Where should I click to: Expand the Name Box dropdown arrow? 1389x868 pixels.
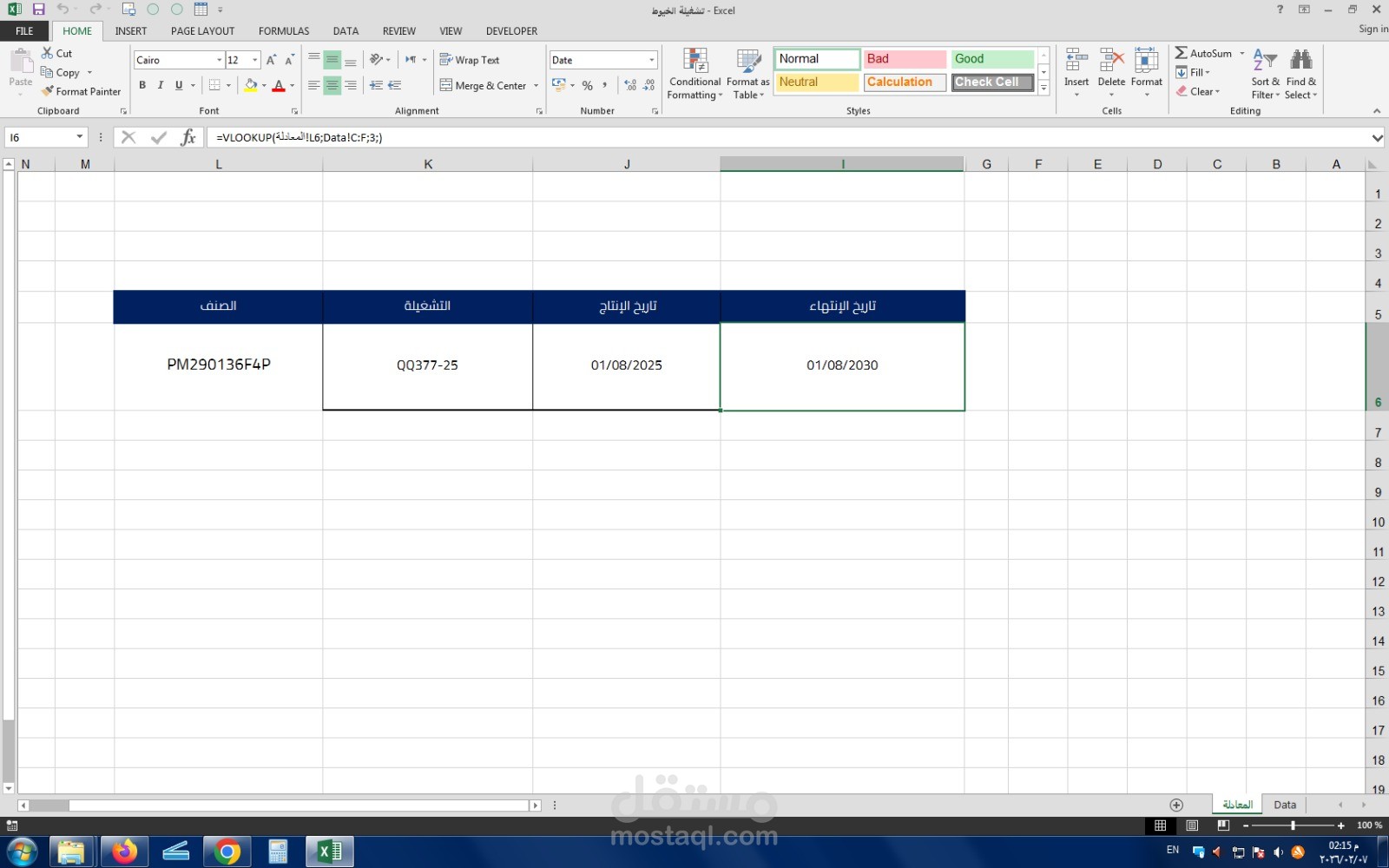(x=80, y=137)
